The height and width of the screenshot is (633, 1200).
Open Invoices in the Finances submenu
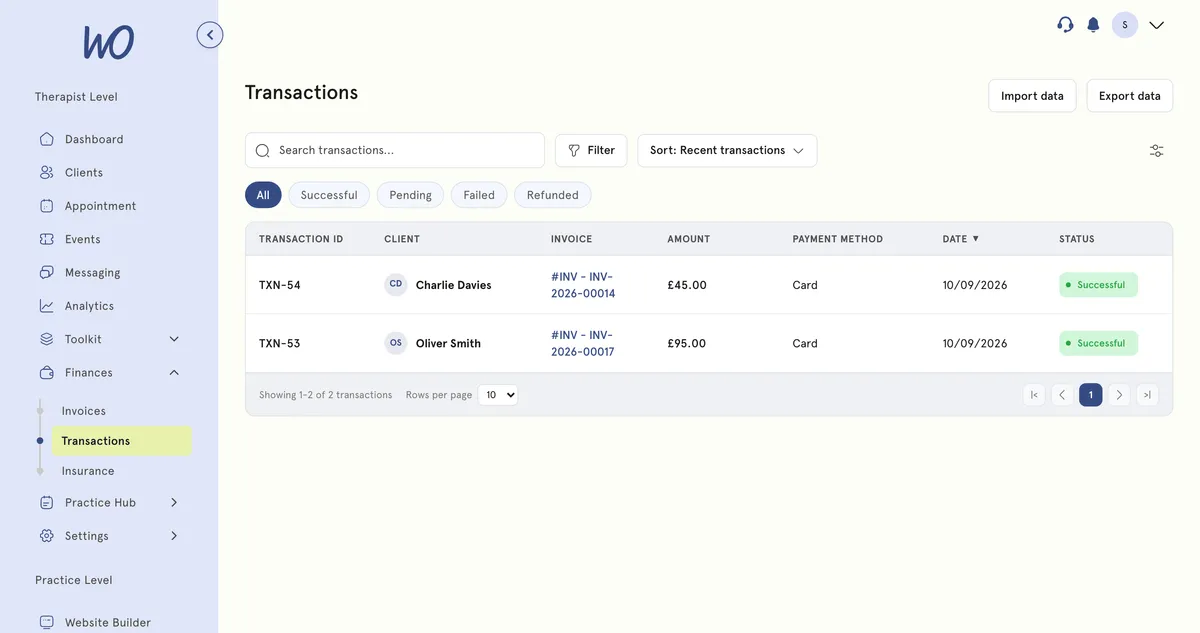click(x=84, y=411)
